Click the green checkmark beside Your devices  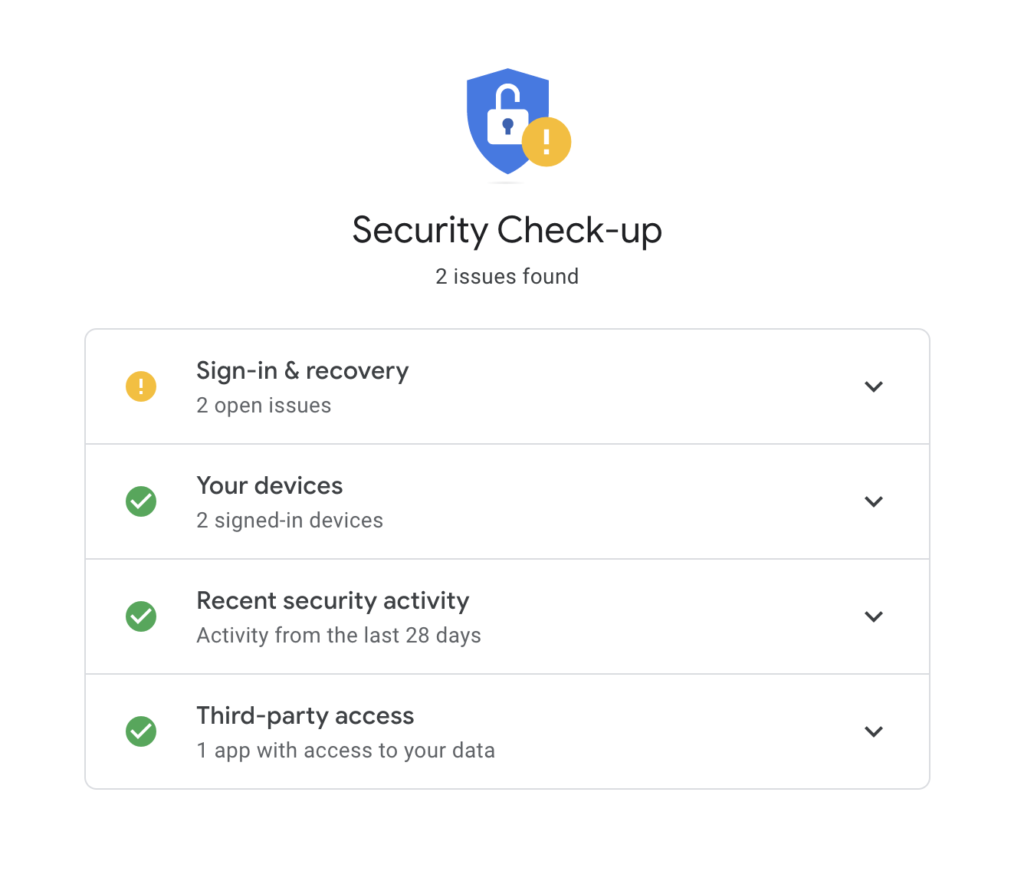[x=141, y=501]
